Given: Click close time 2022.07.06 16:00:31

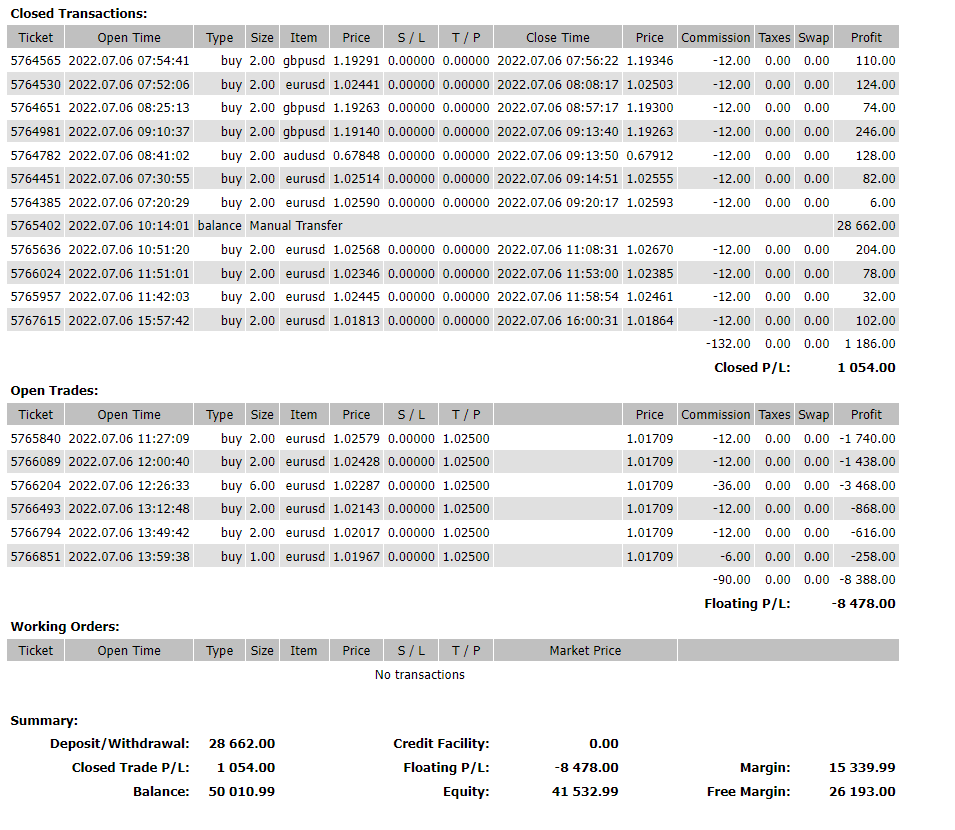Looking at the screenshot, I should [x=558, y=320].
